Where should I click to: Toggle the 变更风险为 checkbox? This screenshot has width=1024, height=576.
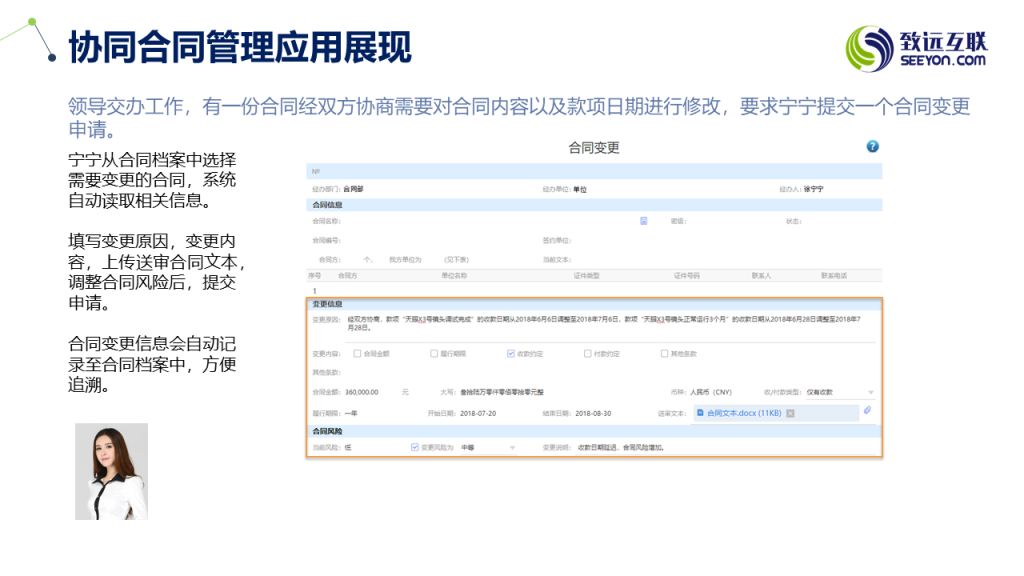[415, 447]
